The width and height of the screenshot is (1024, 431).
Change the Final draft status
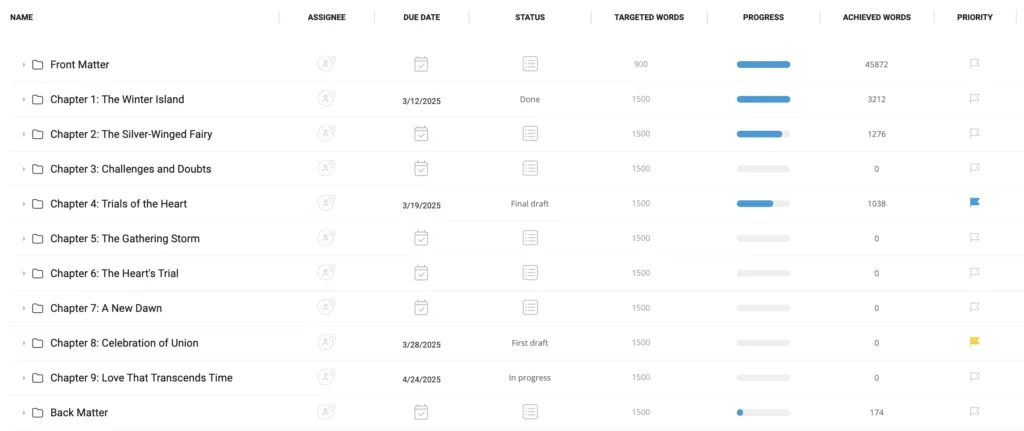coord(530,204)
